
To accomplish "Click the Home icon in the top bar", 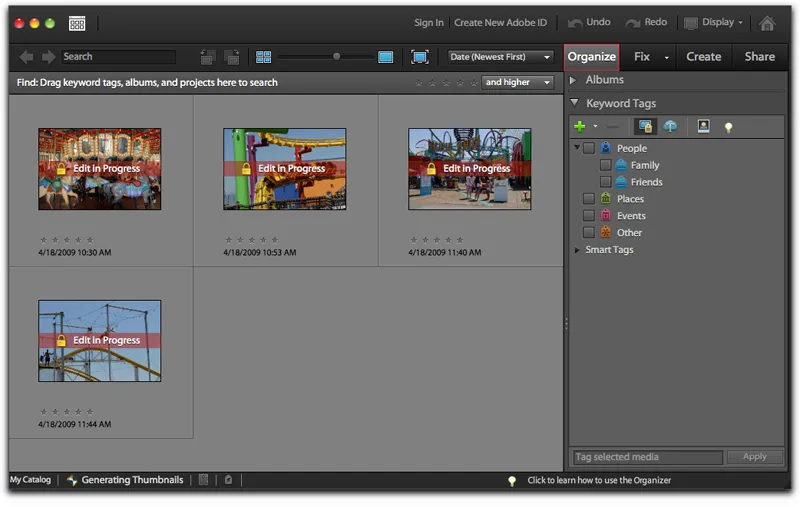I will pyautogui.click(x=767, y=23).
